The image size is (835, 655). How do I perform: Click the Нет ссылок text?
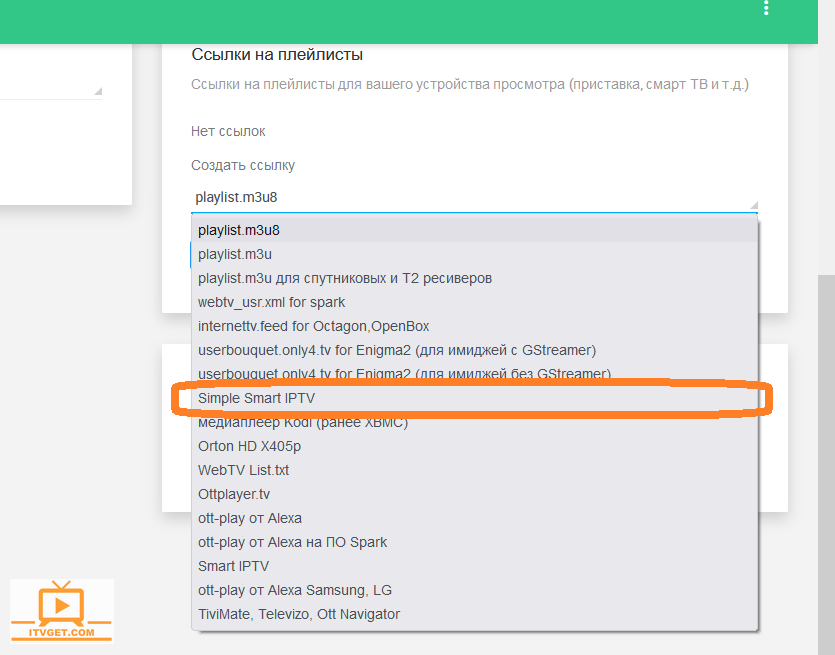(x=228, y=132)
